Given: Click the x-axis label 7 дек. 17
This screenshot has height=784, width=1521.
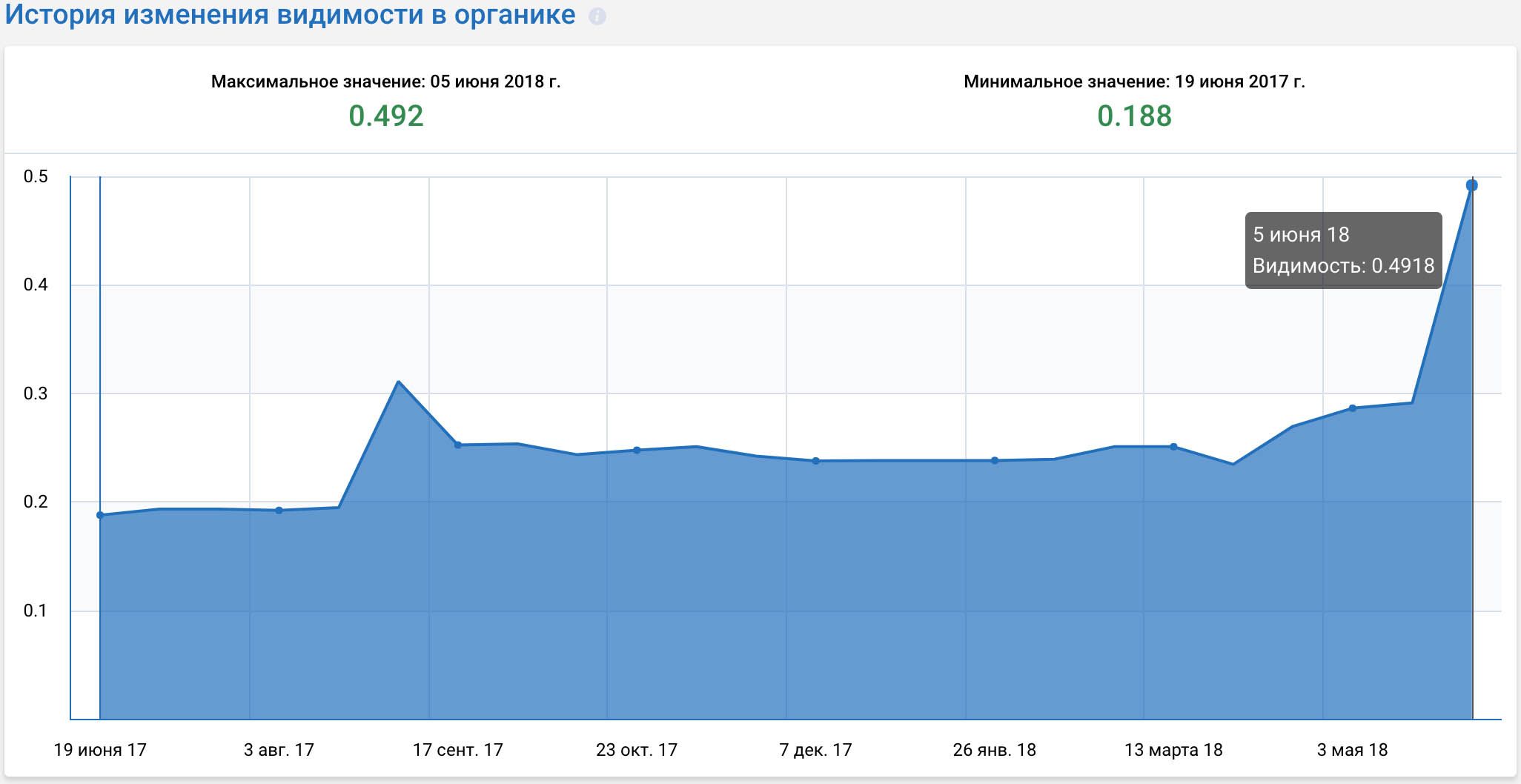Looking at the screenshot, I should [x=815, y=750].
